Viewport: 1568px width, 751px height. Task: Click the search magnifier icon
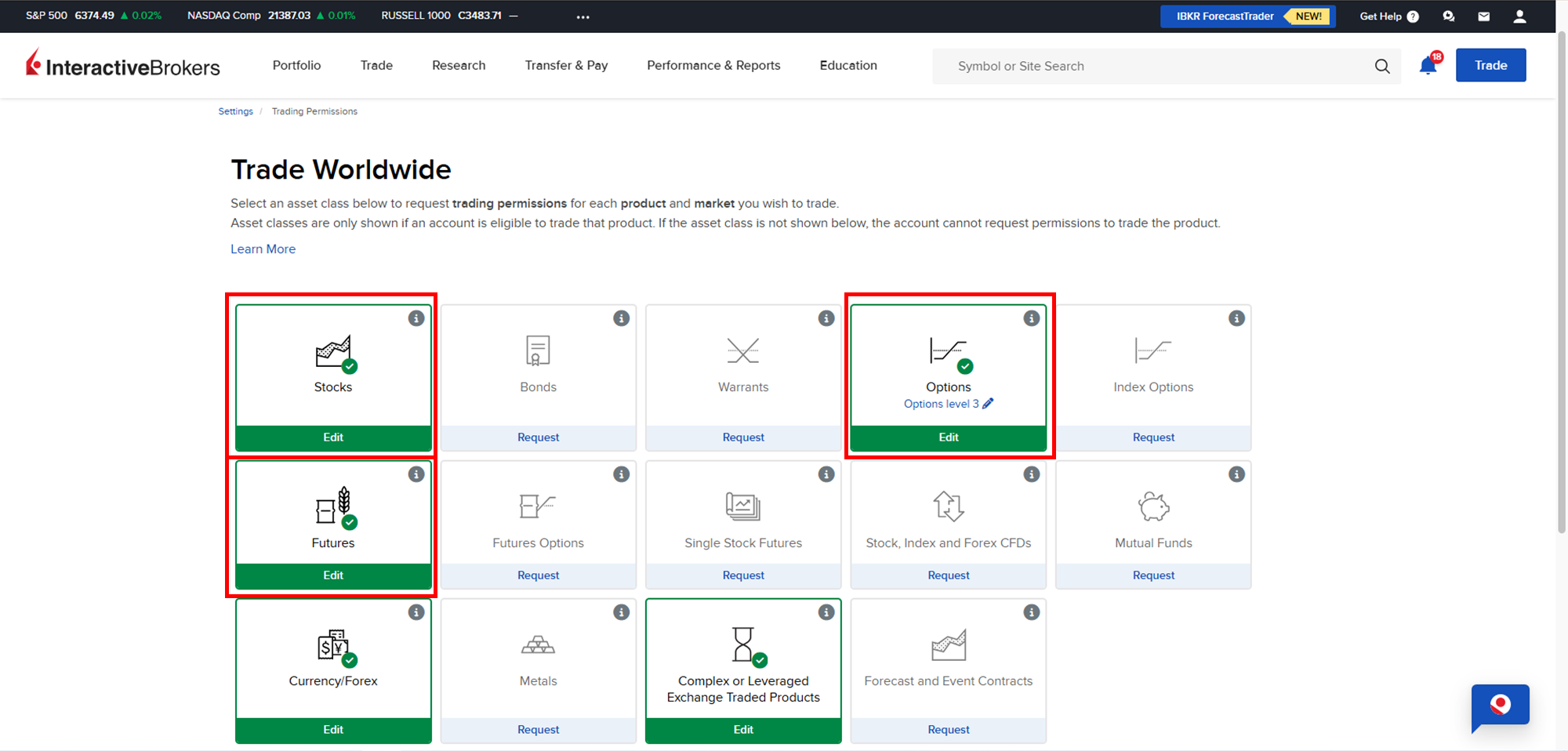pyautogui.click(x=1382, y=67)
